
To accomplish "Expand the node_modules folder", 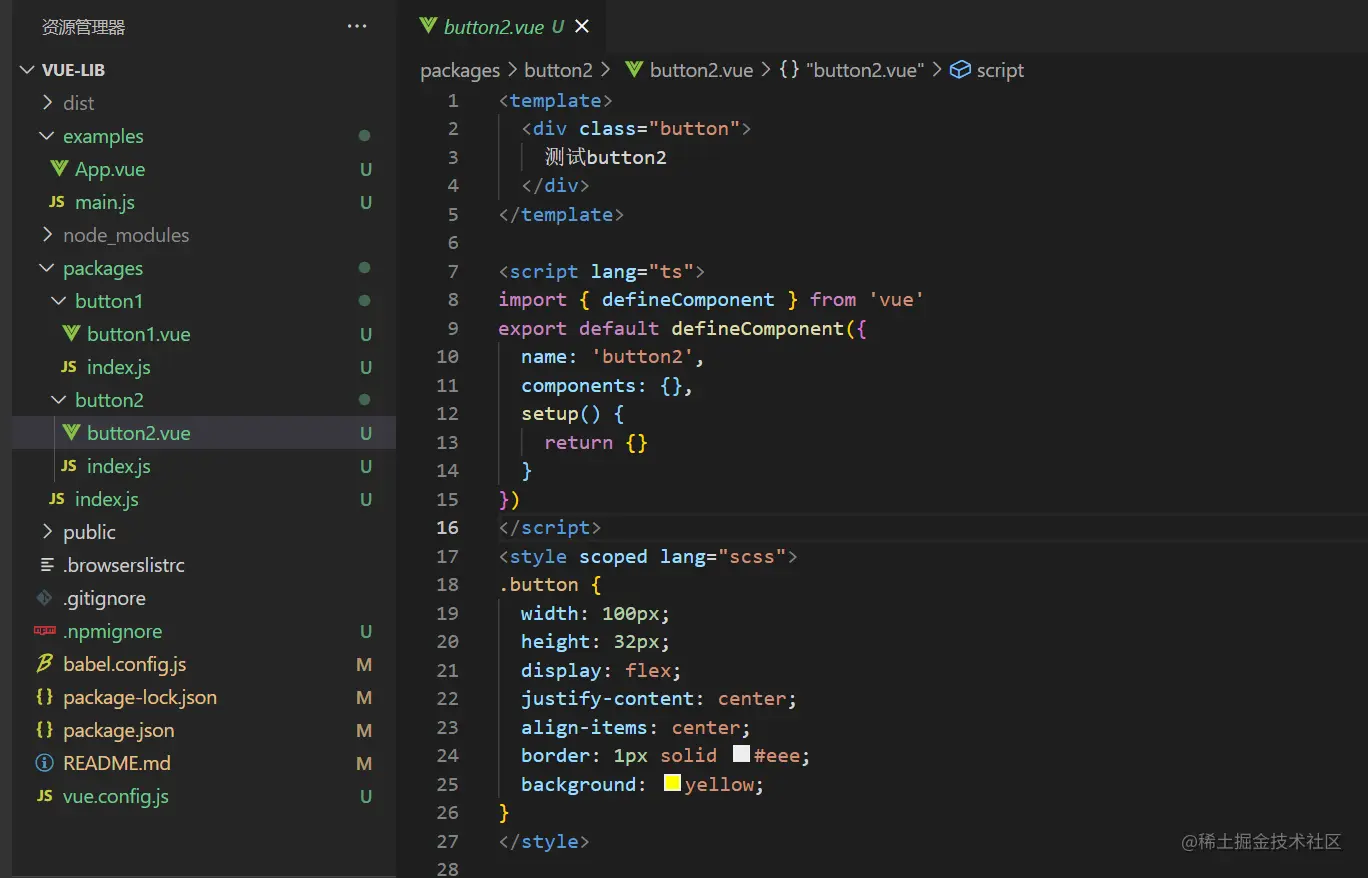I will click(47, 235).
